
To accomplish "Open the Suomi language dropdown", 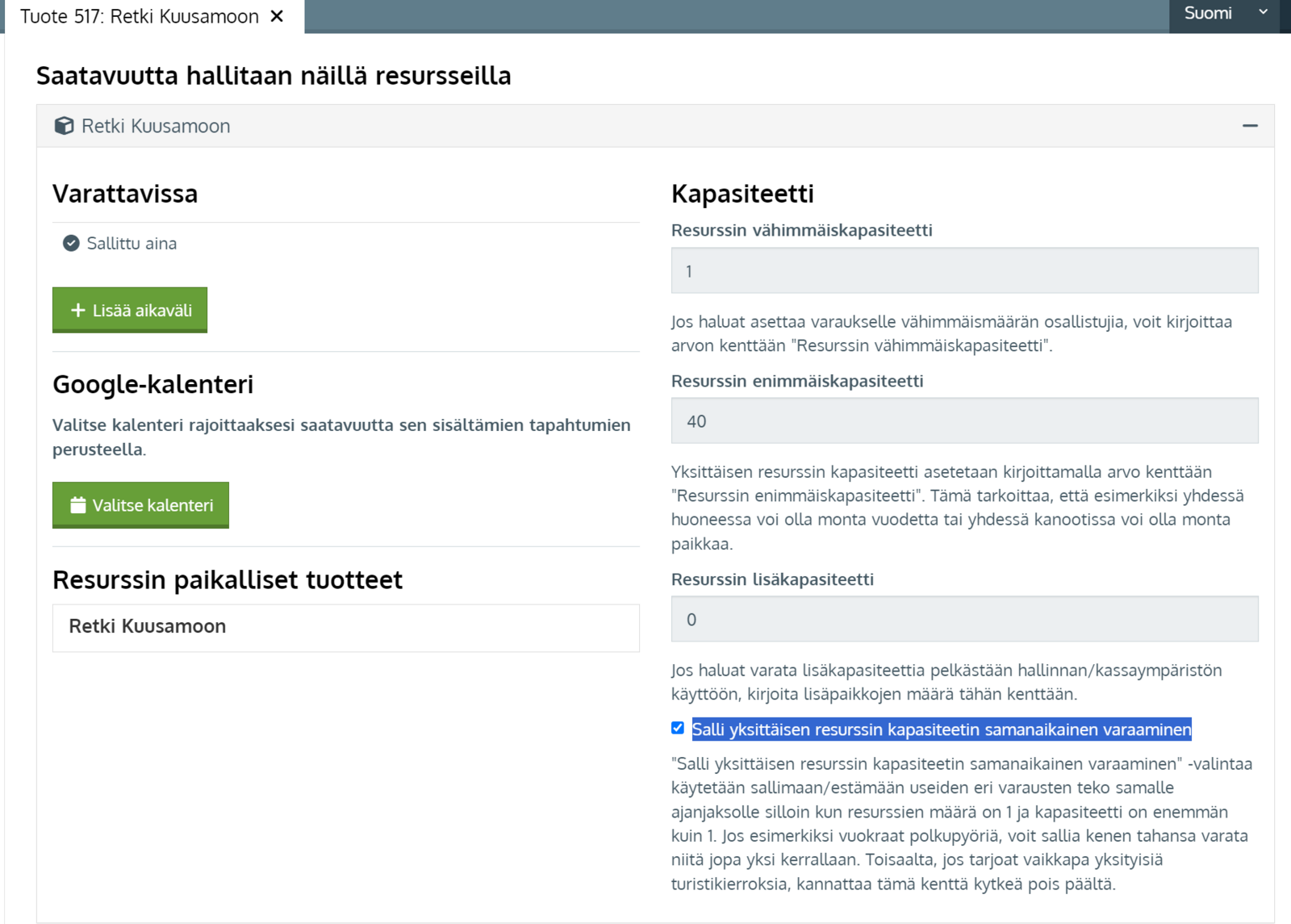I will point(1263,13).
